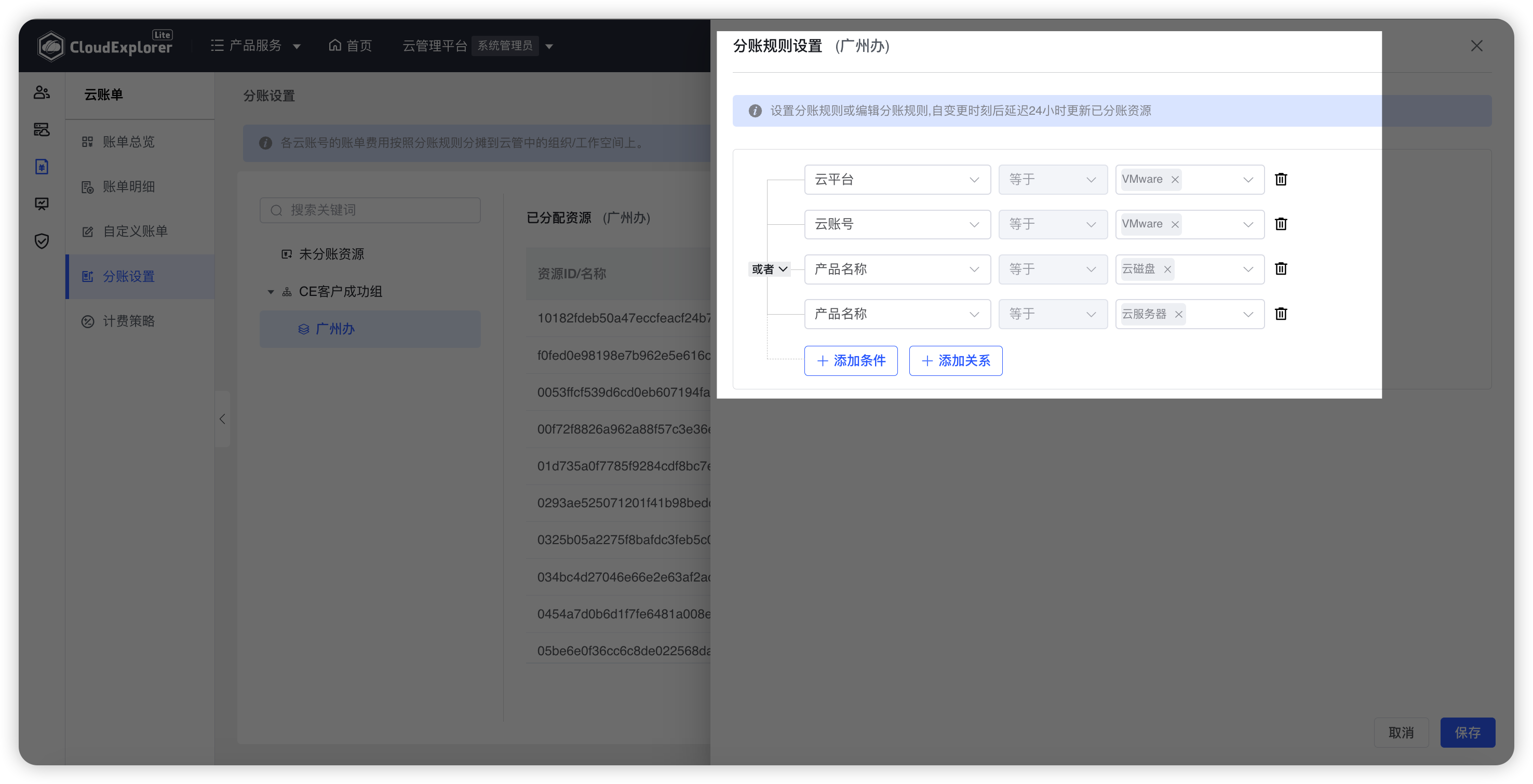Open 等于 operator dropdown in 云平台 row
The image size is (1533, 784).
[x=1053, y=180]
